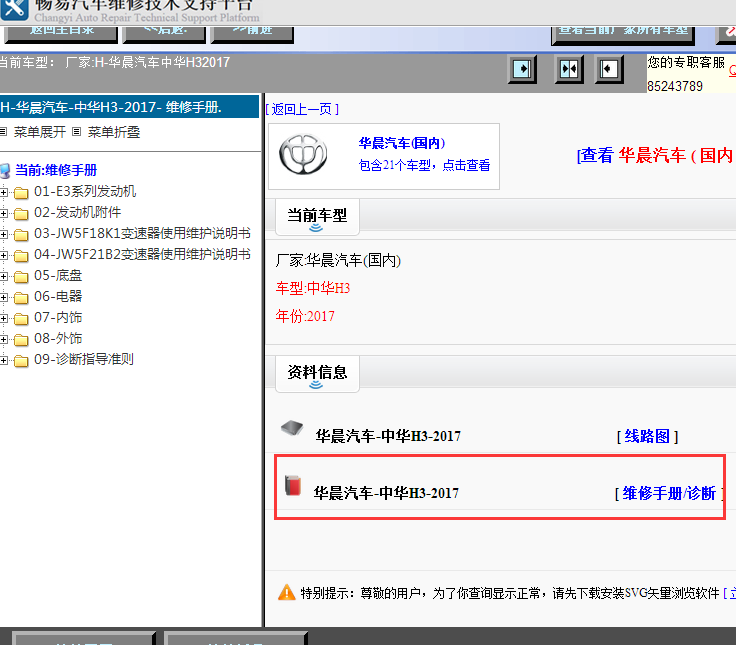Click the 当前:维修手册 tree root icon
The height and width of the screenshot is (645, 736).
pos(5,170)
